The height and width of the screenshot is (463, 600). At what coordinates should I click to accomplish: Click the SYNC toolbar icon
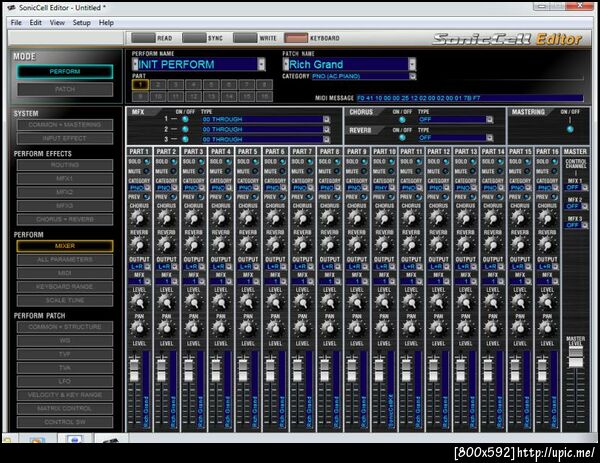tap(193, 37)
